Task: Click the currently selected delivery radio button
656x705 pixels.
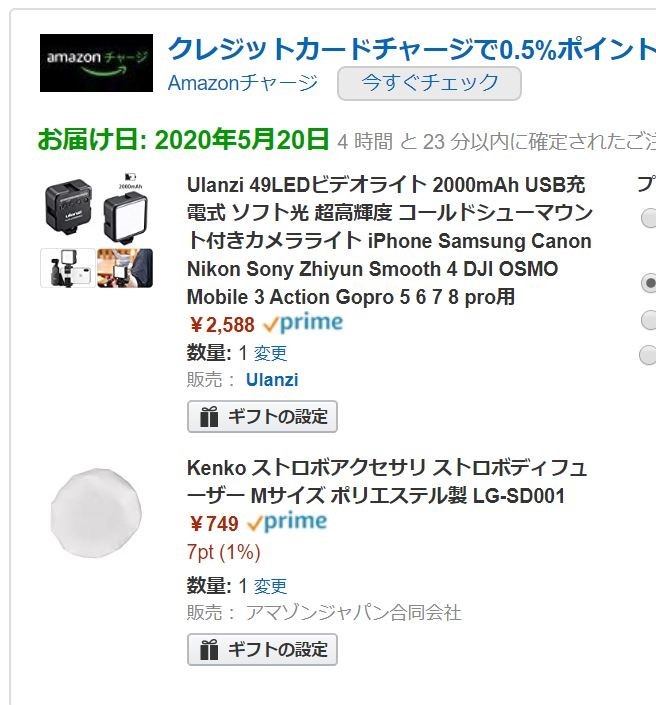Action: (648, 284)
